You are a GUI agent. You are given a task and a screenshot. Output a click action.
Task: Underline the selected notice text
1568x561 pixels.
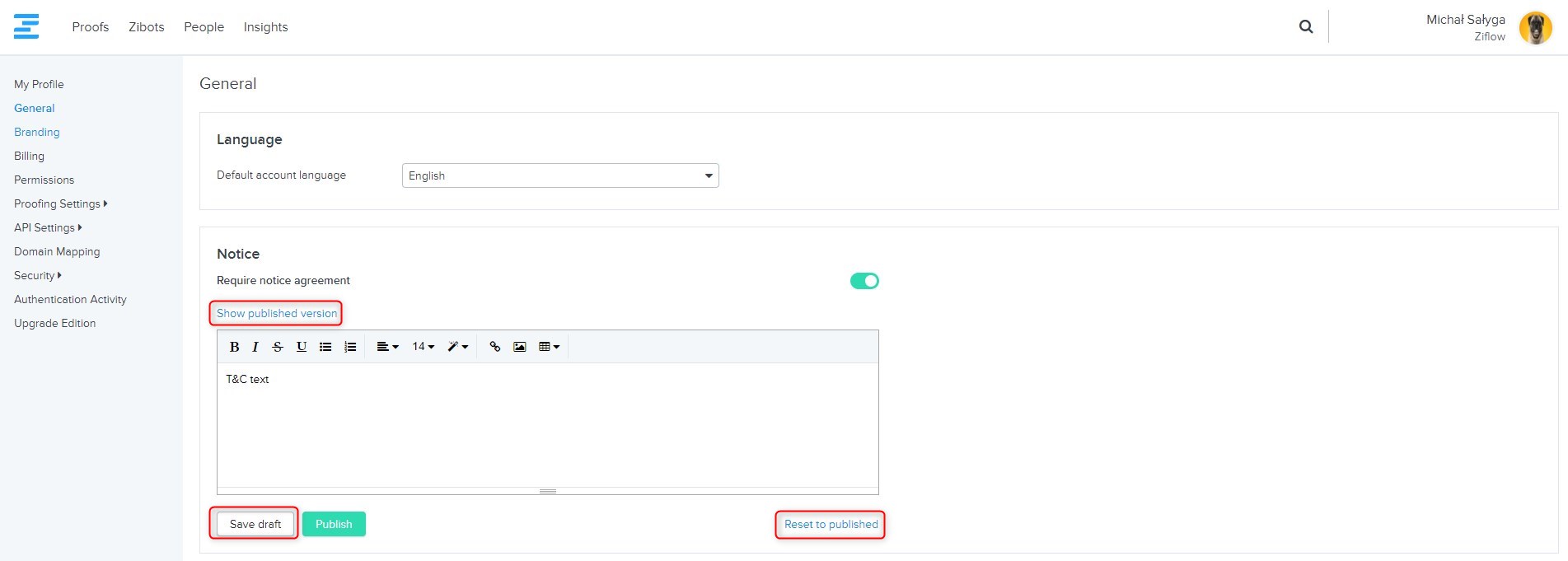302,347
